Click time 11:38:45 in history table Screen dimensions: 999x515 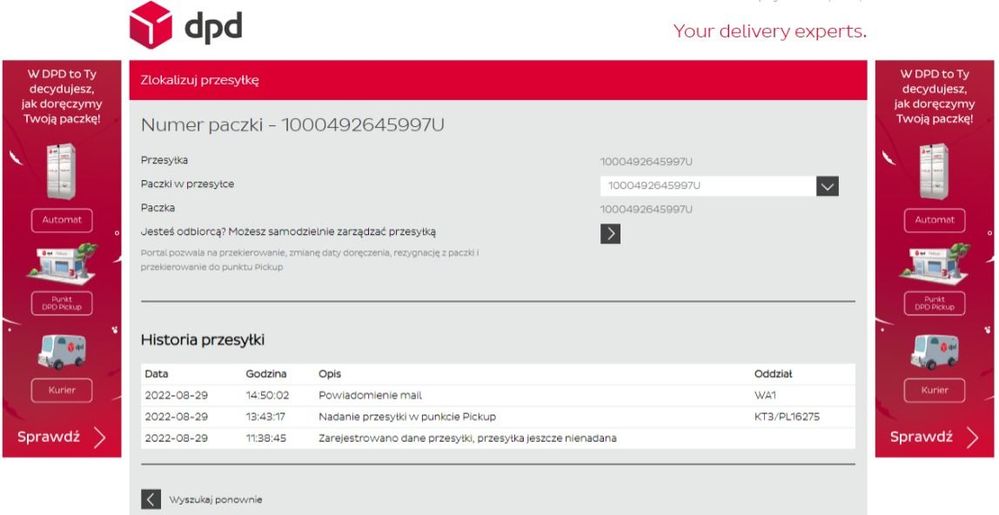click(266, 439)
